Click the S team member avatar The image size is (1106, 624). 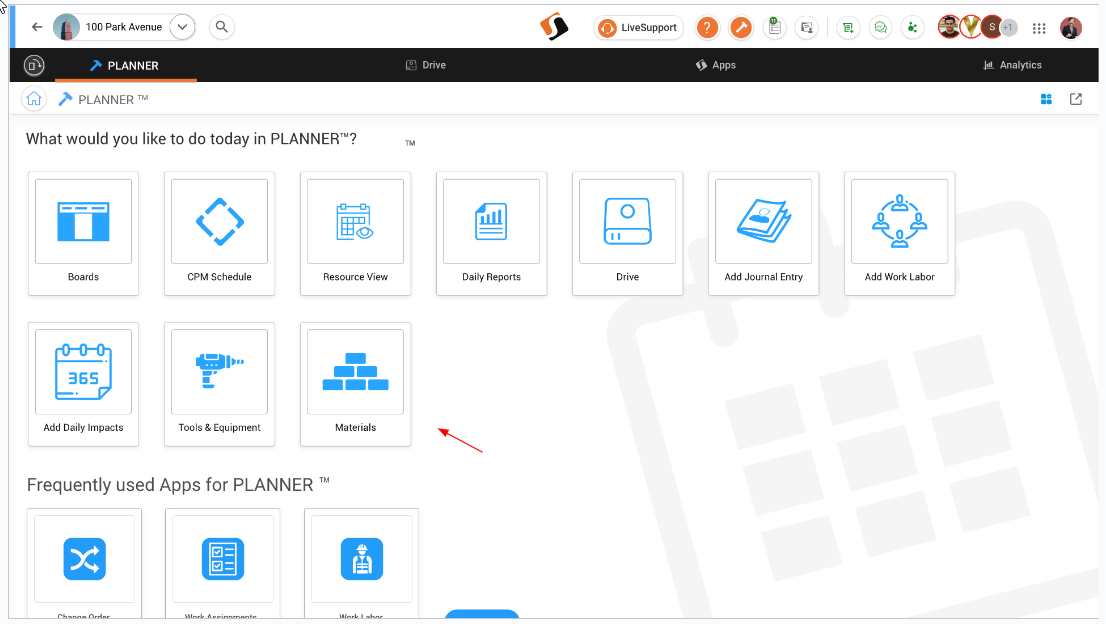pyautogui.click(x=992, y=27)
